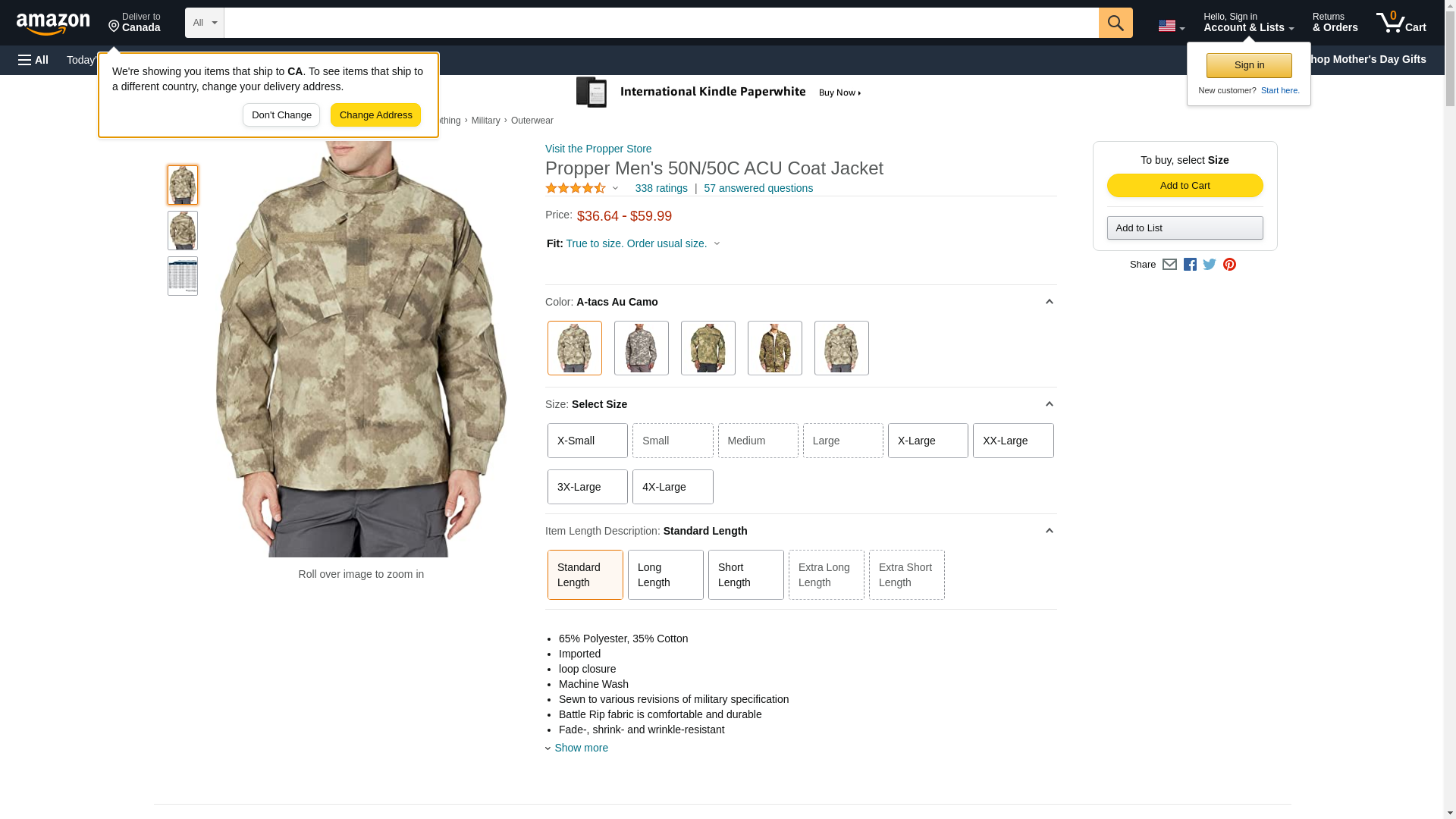This screenshot has height=819, width=1456.
Task: Choose Long Length option
Action: [x=665, y=575]
